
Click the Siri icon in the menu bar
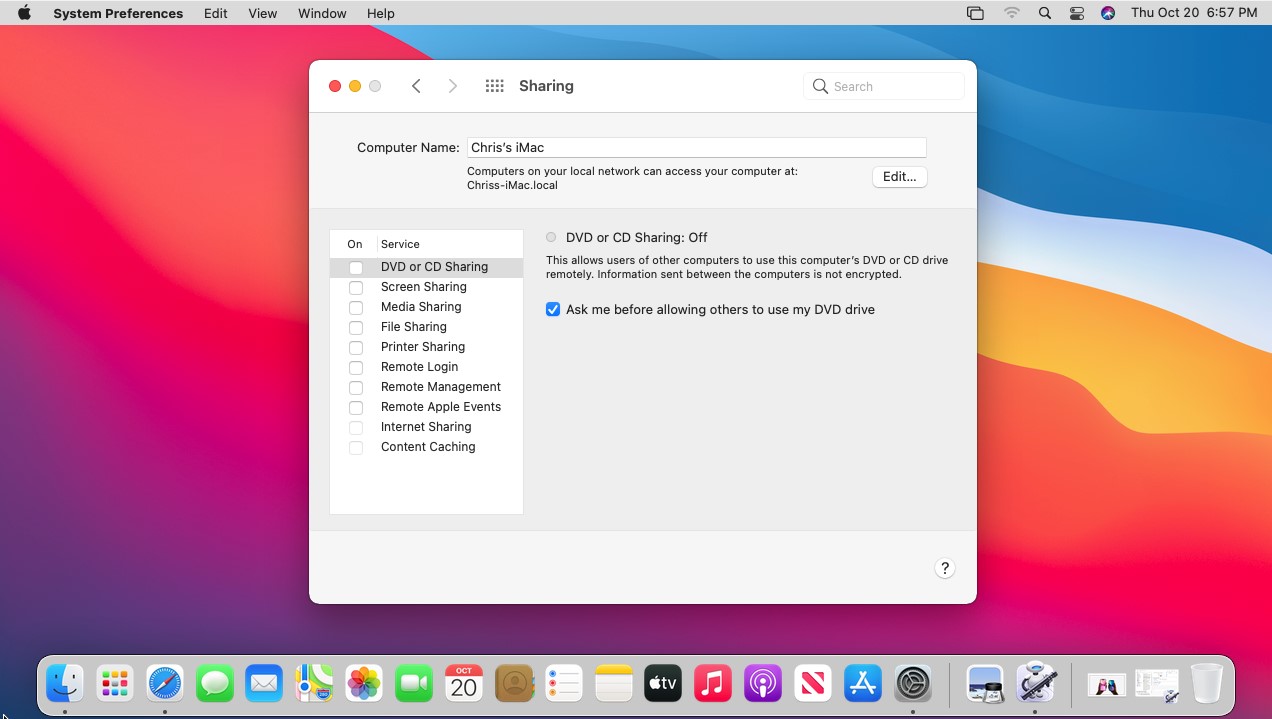click(x=1108, y=13)
